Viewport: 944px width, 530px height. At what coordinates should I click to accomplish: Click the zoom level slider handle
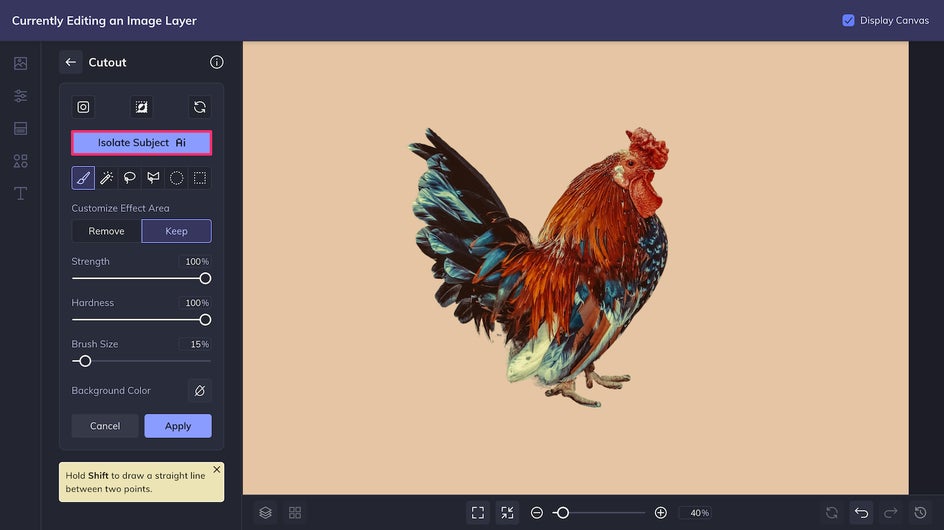coord(562,513)
